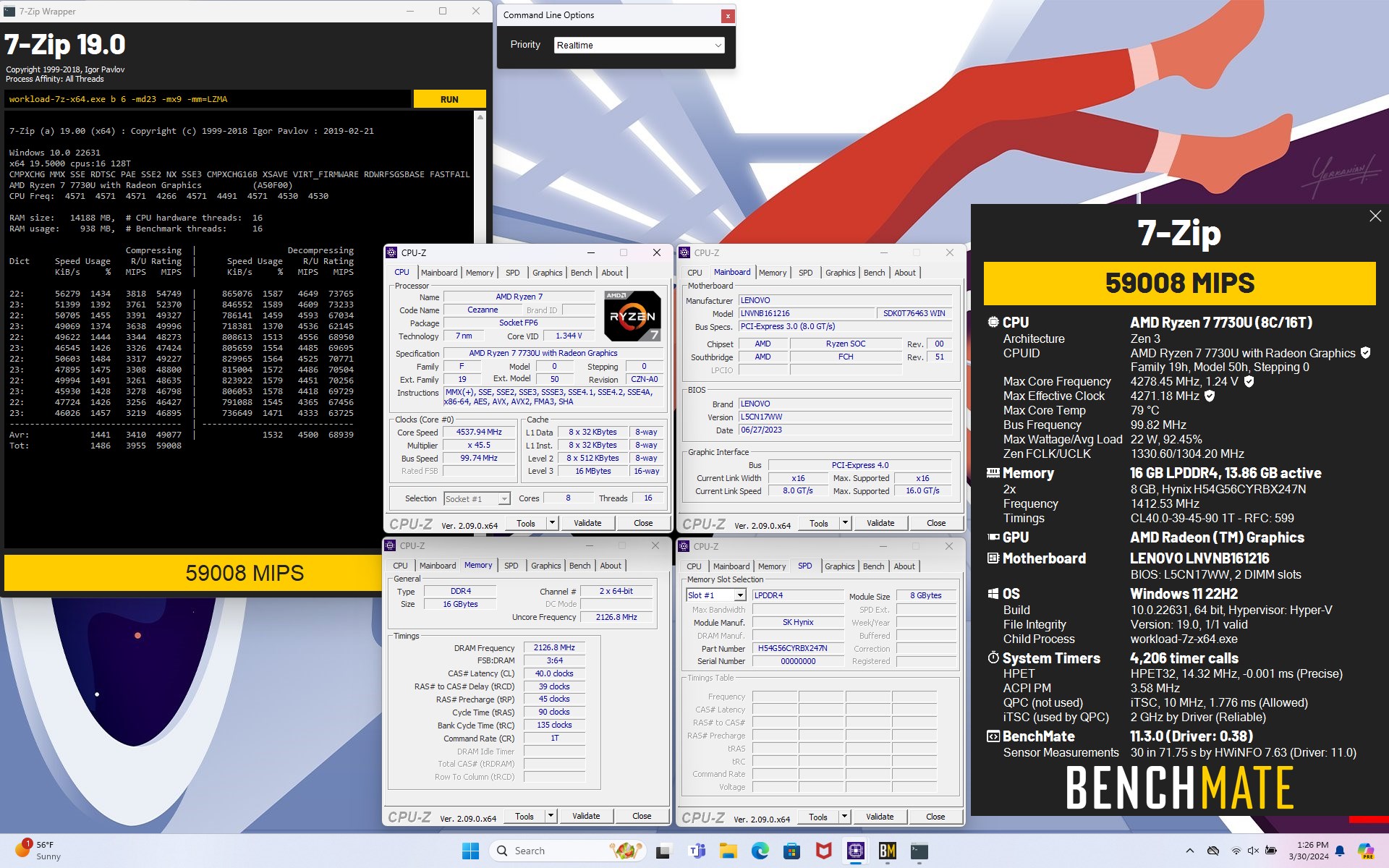Screen dimensions: 1389x868
Task: Expand Tools arrow in the SPD window
Action: pos(844,817)
